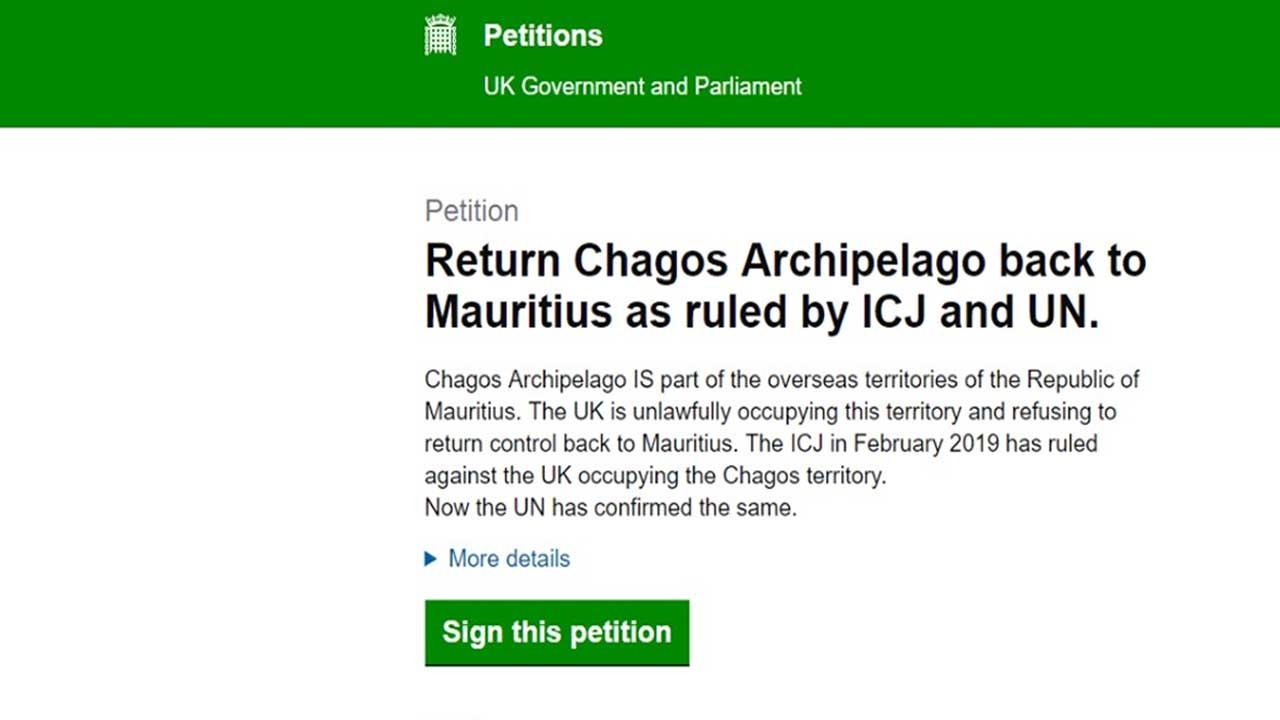Viewport: 1280px width, 720px height.
Task: Click the line starting "Mauritius. The UK is unlawfully"
Action: [x=770, y=412]
